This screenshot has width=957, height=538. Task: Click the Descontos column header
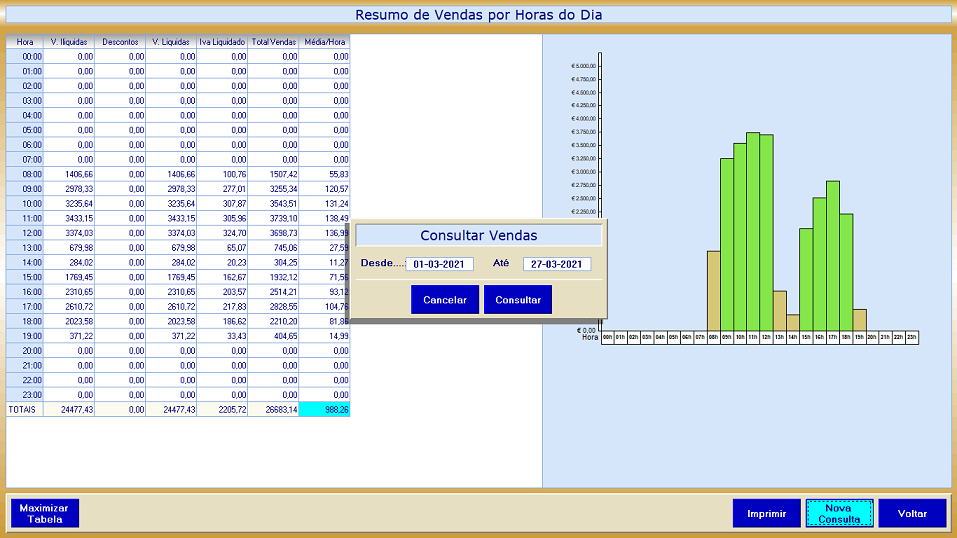tap(120, 42)
